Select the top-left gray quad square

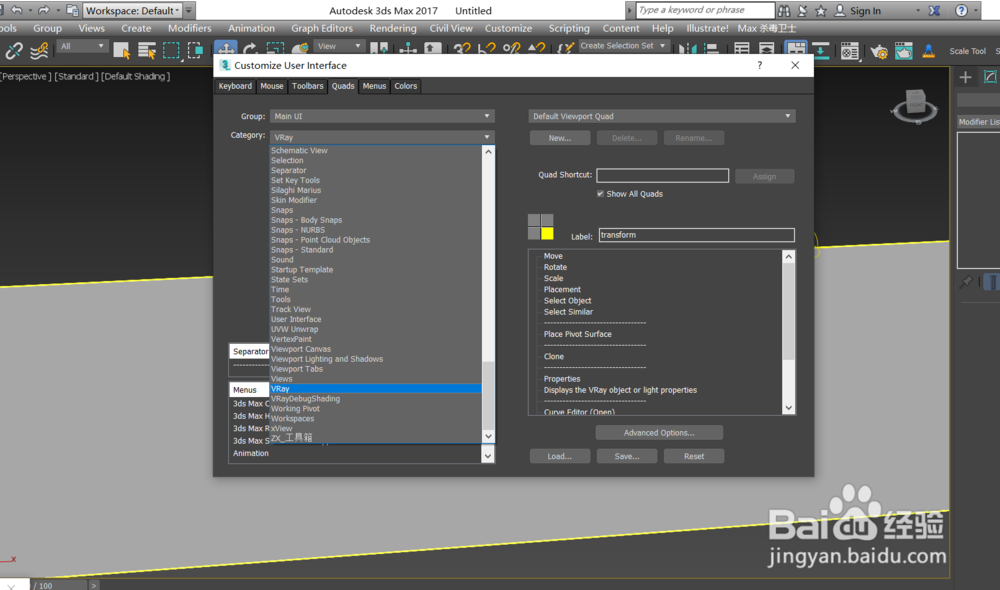pyautogui.click(x=534, y=220)
